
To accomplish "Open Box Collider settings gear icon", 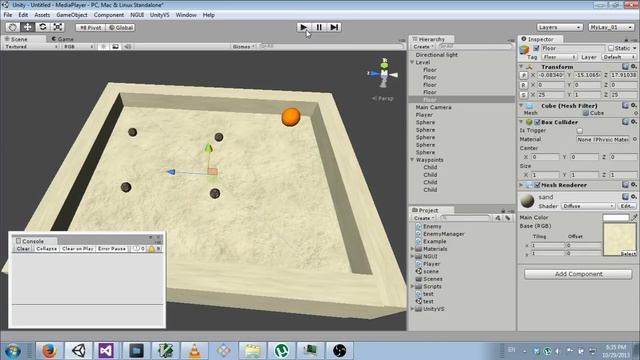I will pos(633,122).
